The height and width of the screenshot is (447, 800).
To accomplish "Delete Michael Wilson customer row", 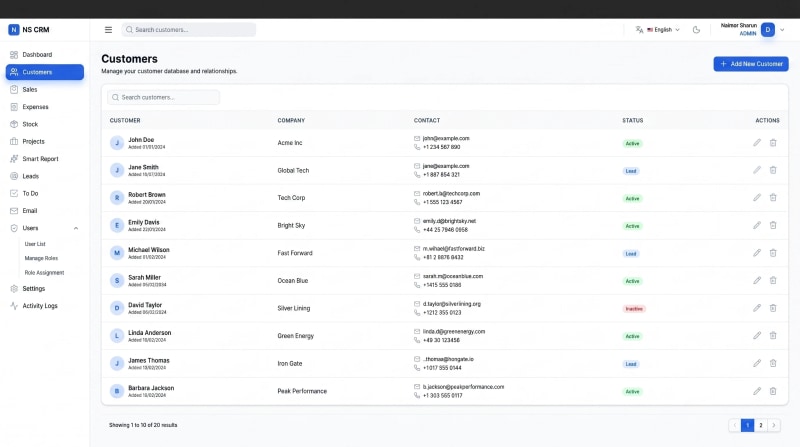I will pyautogui.click(x=773, y=253).
